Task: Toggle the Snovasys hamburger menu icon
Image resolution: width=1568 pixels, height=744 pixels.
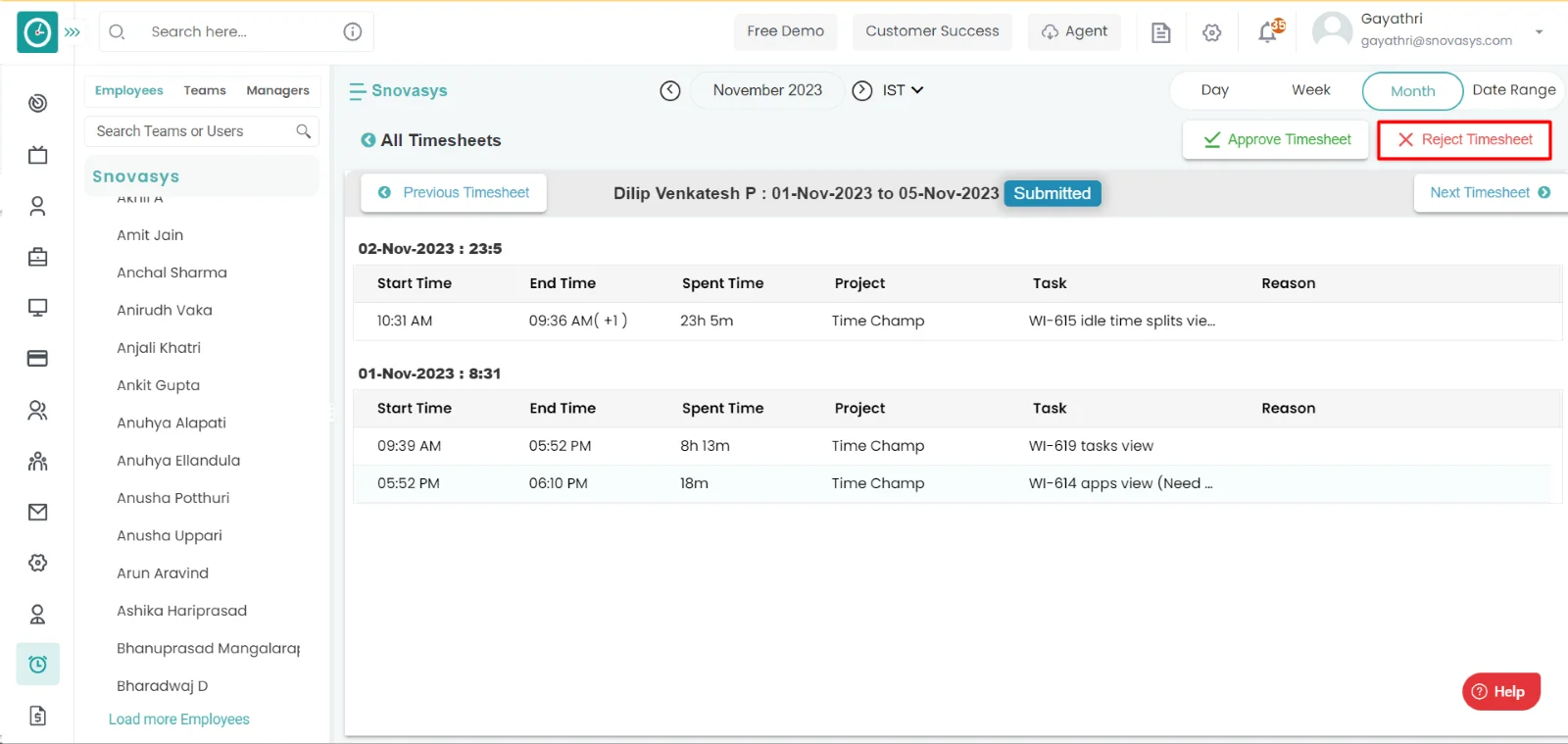Action: pyautogui.click(x=358, y=91)
